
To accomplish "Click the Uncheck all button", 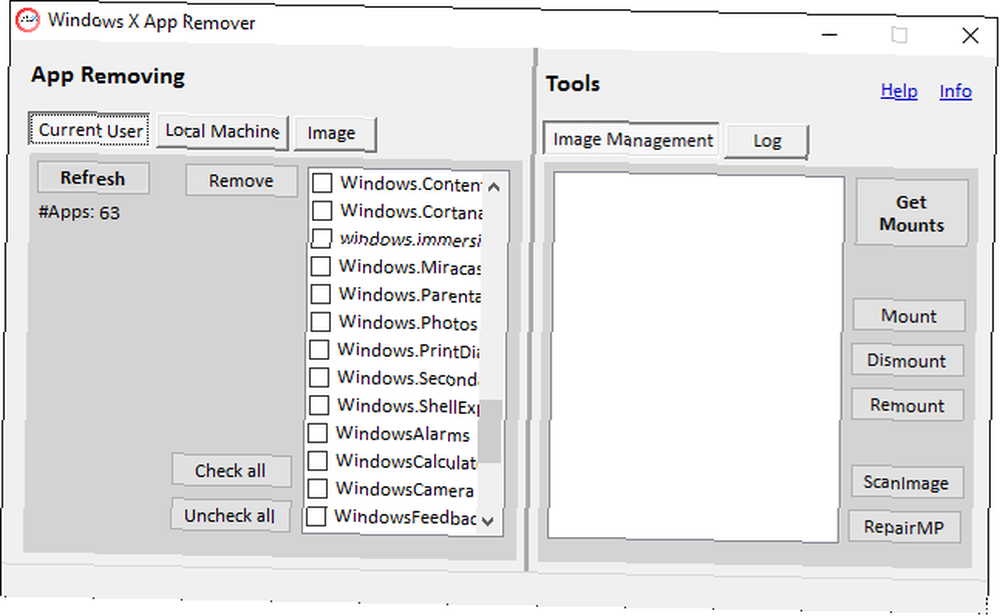I will click(230, 515).
